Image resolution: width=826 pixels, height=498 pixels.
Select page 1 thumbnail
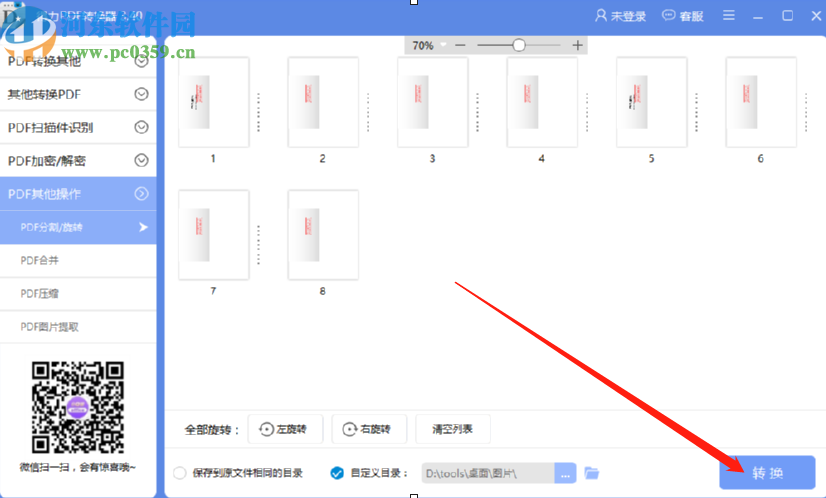click(213, 102)
